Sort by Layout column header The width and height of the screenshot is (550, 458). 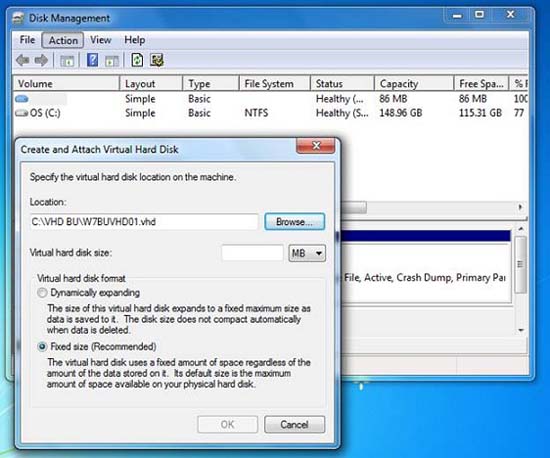tap(151, 83)
